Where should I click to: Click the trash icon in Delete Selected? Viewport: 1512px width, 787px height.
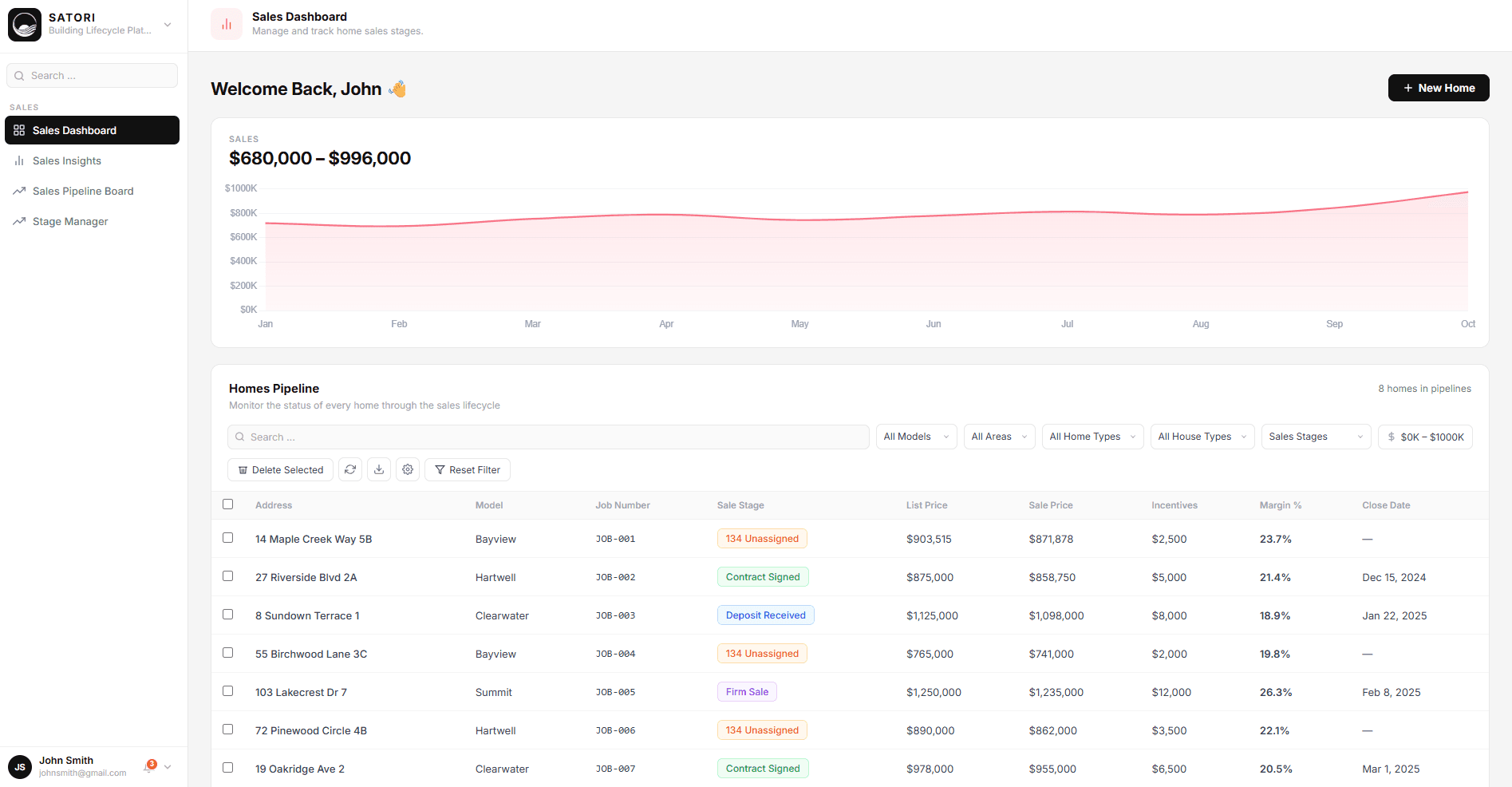243,470
